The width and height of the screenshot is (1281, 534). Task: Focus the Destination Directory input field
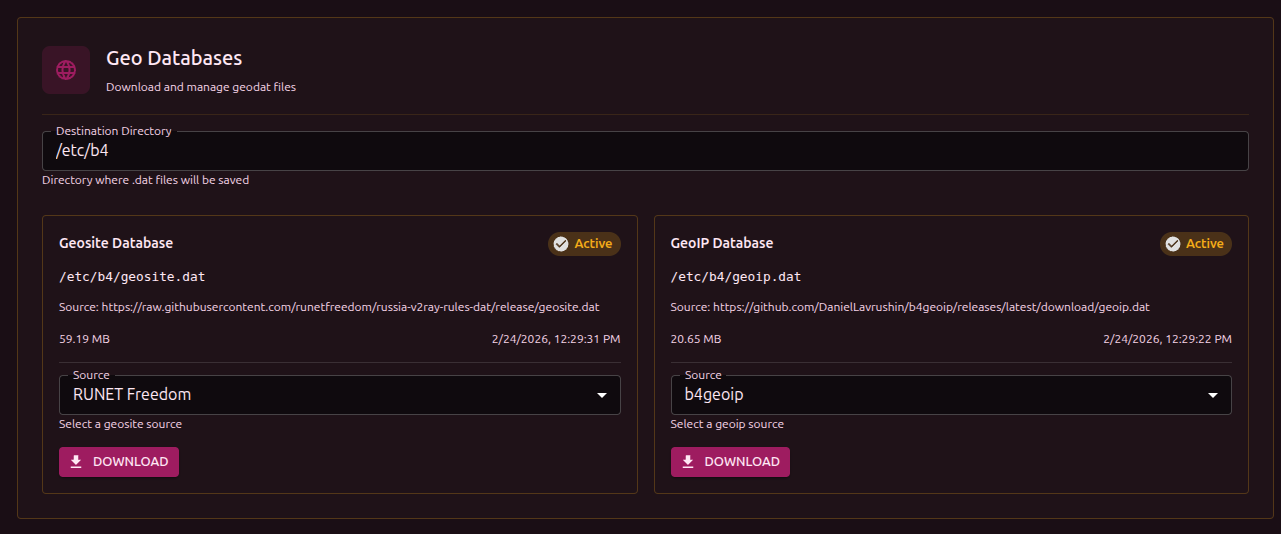click(645, 151)
